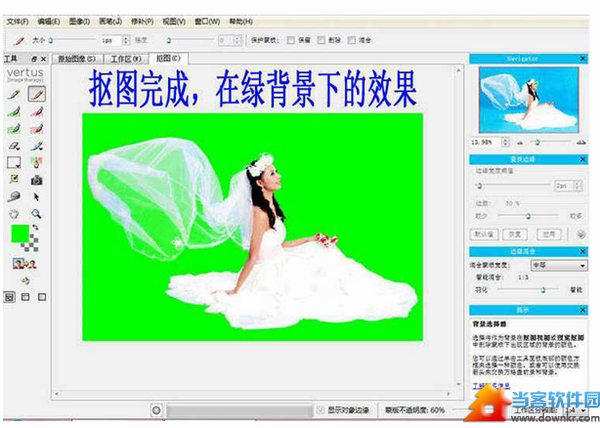The width and height of the screenshot is (600, 428).
Task: Click the camera snapshot tool
Action: click(x=36, y=180)
